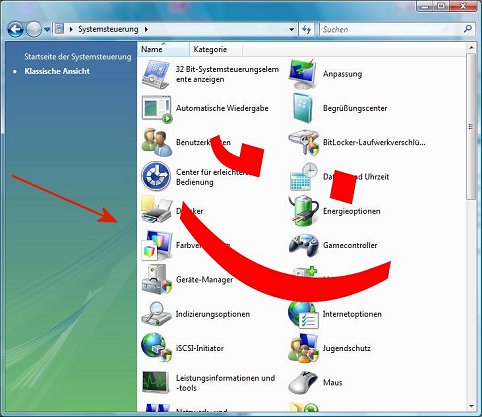
Task: Select the Jugendschutz label
Action: point(347,348)
